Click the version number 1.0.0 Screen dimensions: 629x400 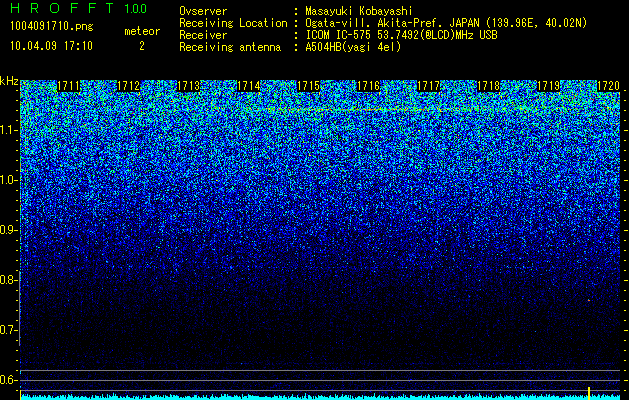click(136, 8)
